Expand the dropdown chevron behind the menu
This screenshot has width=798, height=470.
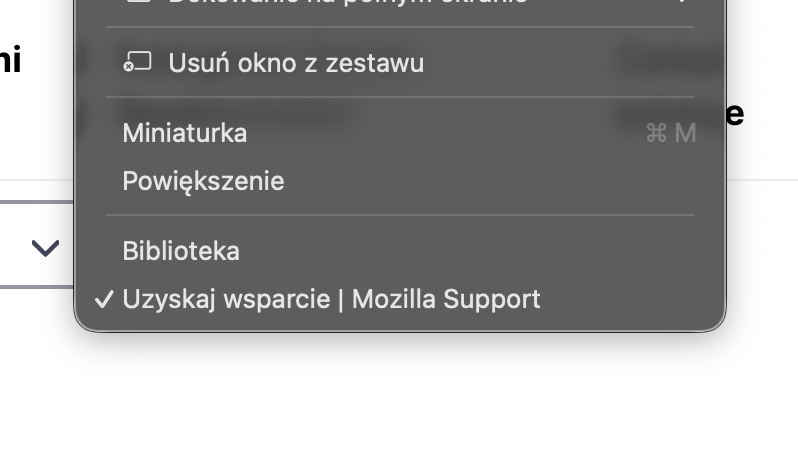pyautogui.click(x=45, y=248)
